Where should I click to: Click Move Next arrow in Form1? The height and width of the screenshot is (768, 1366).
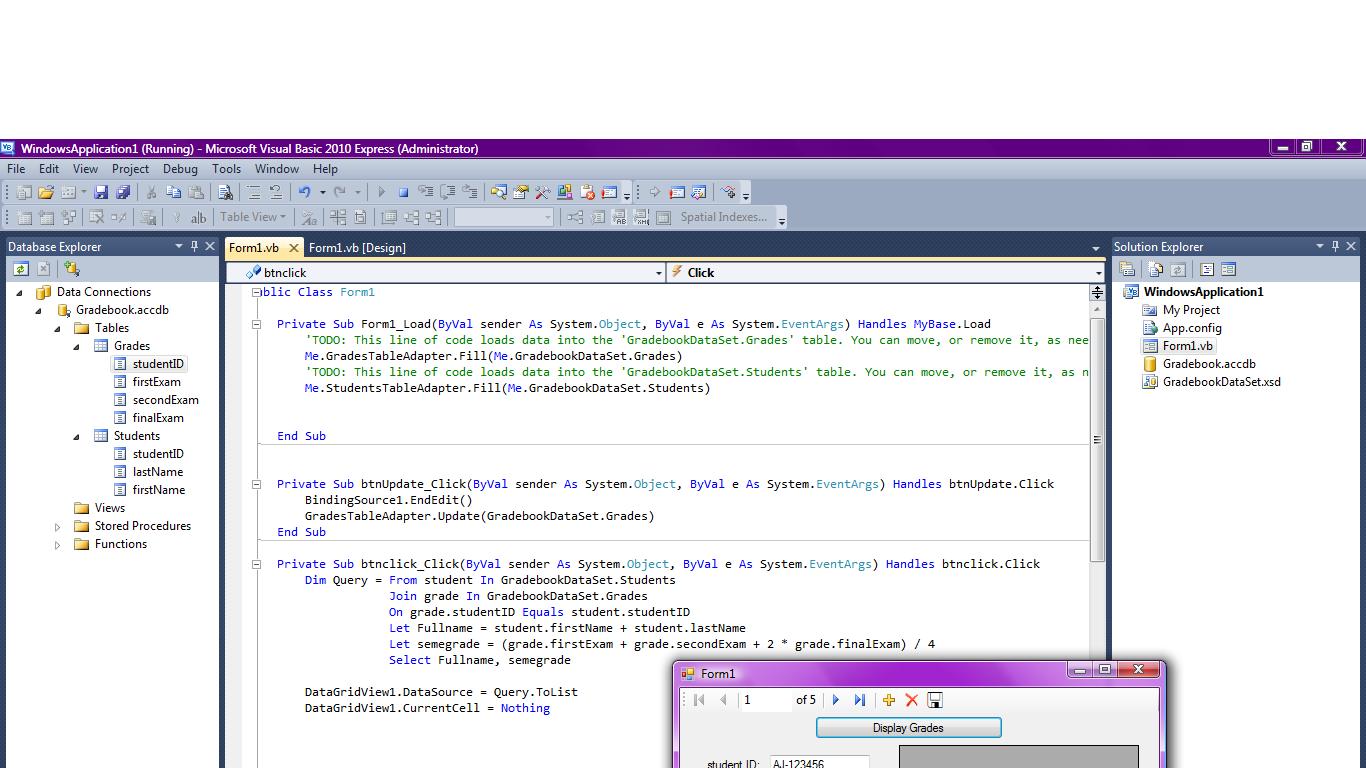click(836, 700)
